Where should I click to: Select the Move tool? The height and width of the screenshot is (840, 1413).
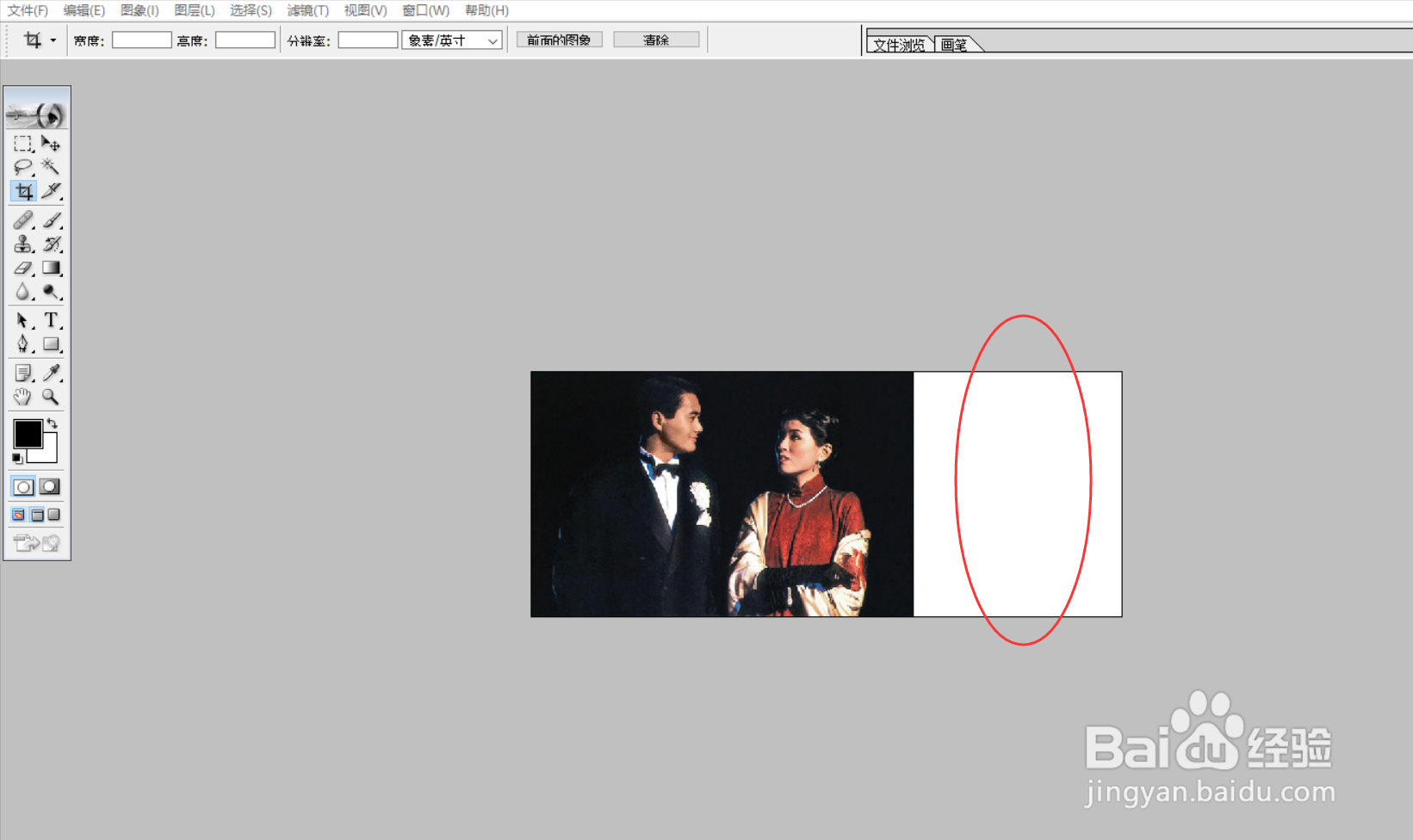(52, 144)
